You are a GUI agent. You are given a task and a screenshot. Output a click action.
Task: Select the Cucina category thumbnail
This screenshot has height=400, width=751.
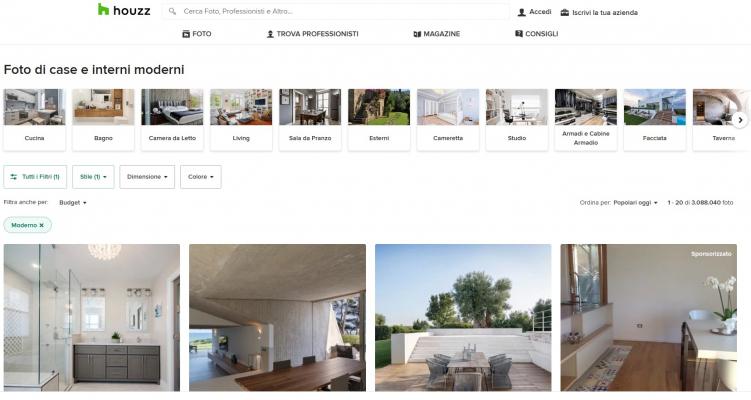click(x=34, y=120)
